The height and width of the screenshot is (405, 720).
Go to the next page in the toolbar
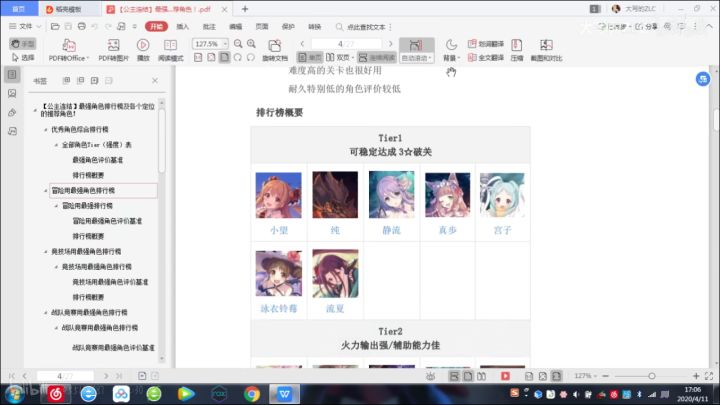391,44
